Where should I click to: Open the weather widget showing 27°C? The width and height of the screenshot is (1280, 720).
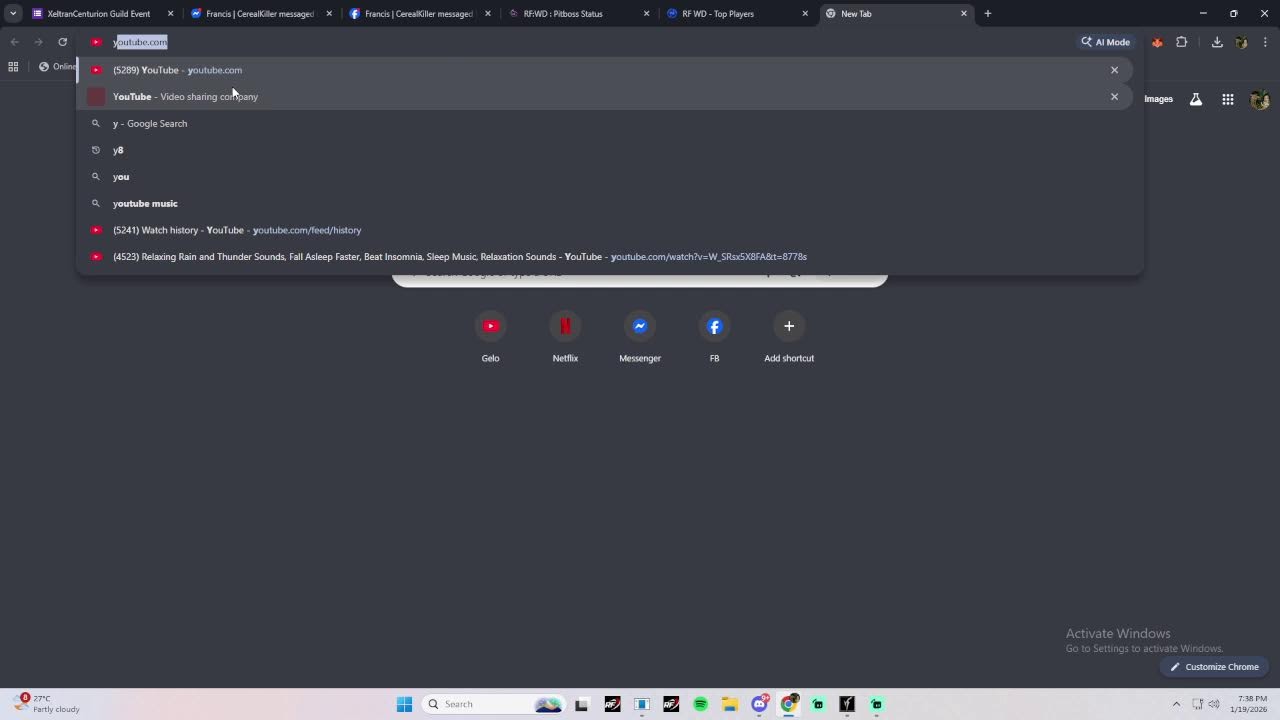pyautogui.click(x=46, y=704)
